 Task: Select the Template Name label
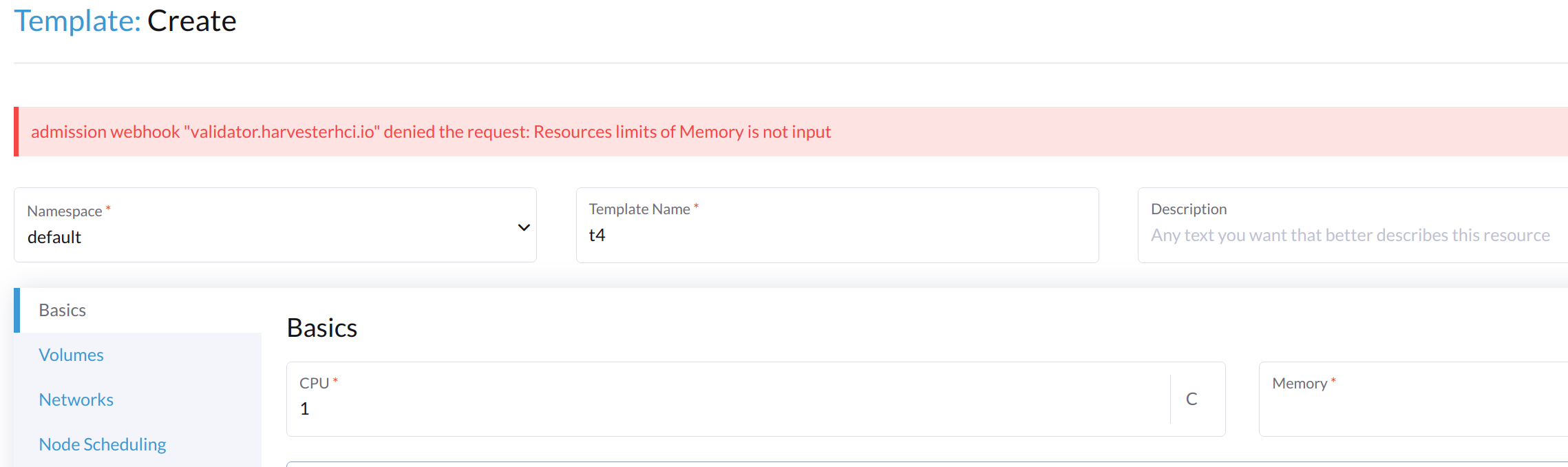(x=639, y=208)
